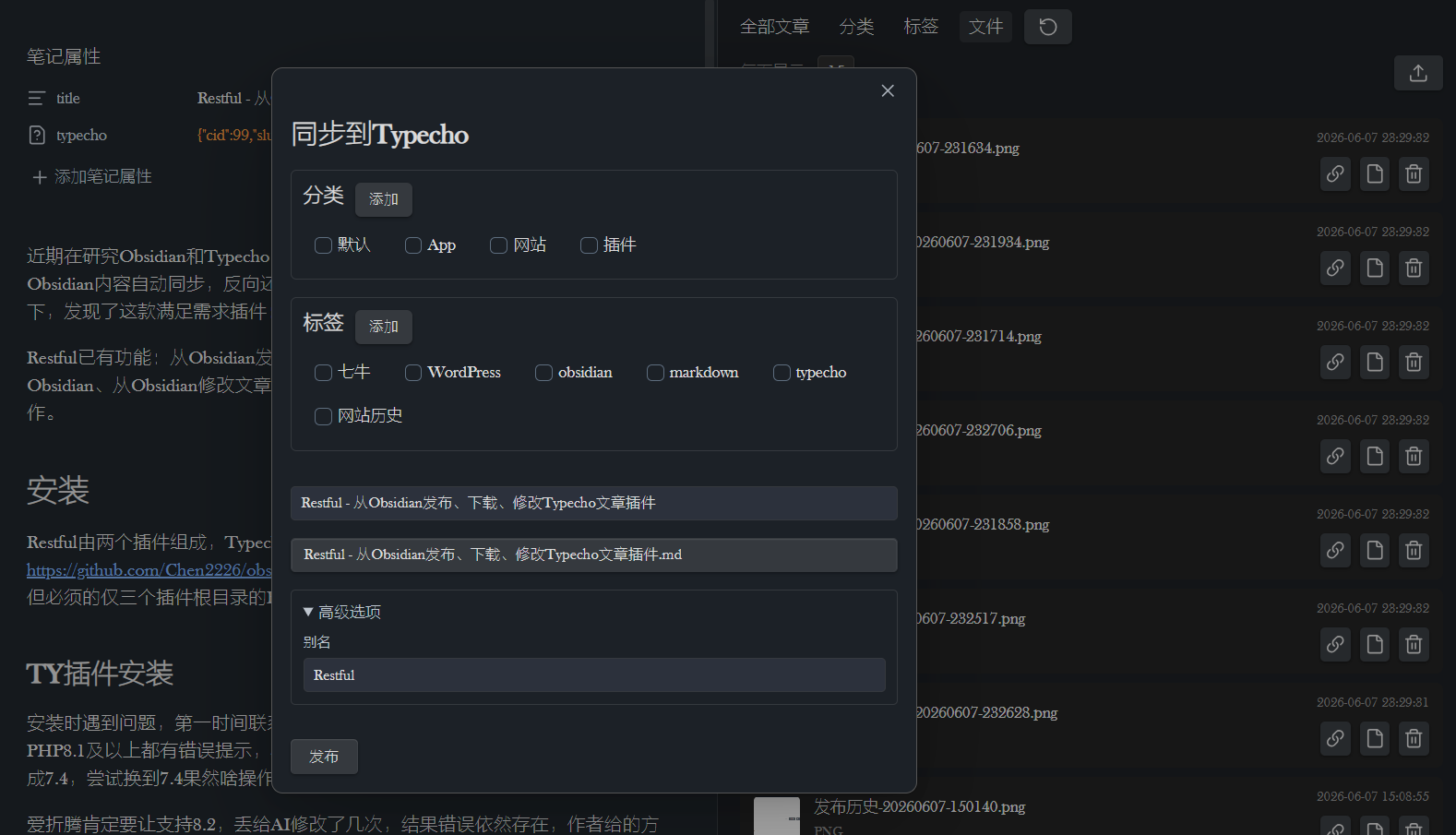Switch to the 分类 tab in the top bar

point(856,27)
